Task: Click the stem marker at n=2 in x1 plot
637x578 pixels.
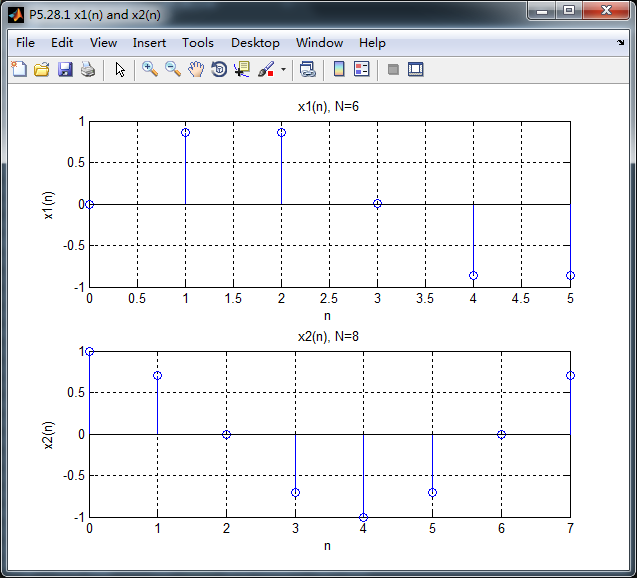Action: (x=282, y=132)
